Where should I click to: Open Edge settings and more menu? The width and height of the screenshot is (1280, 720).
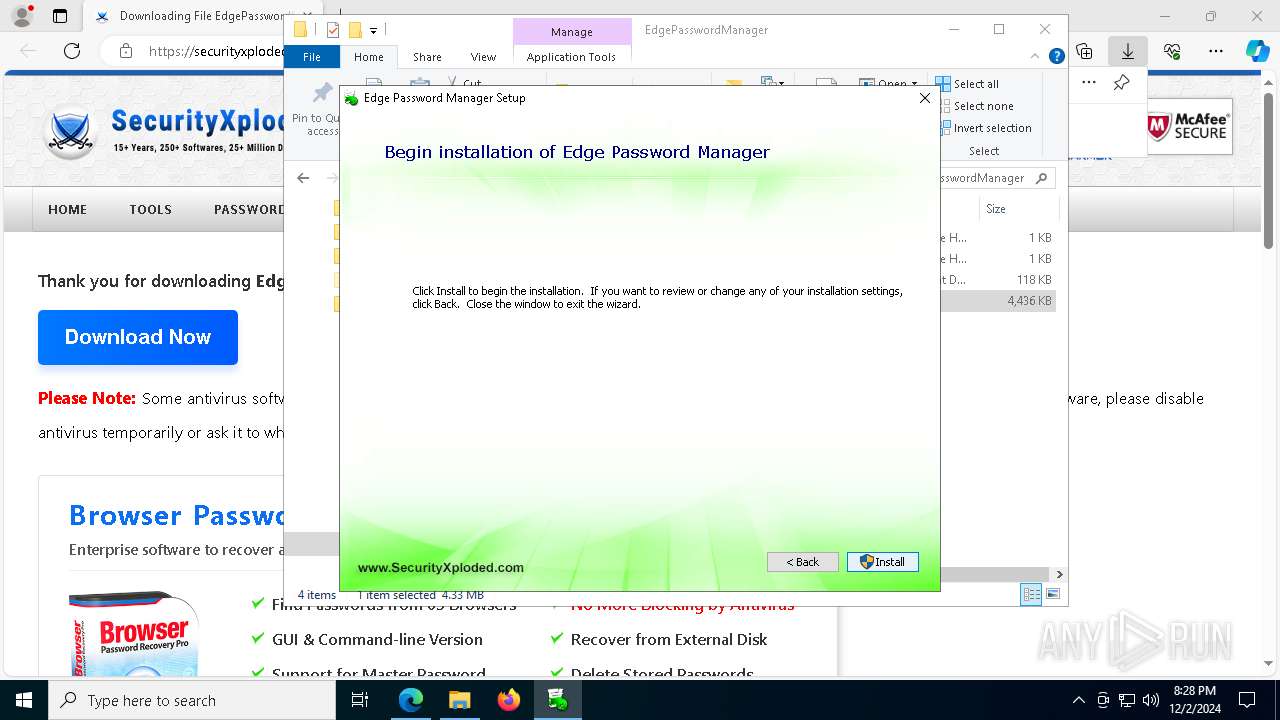tap(1216, 51)
